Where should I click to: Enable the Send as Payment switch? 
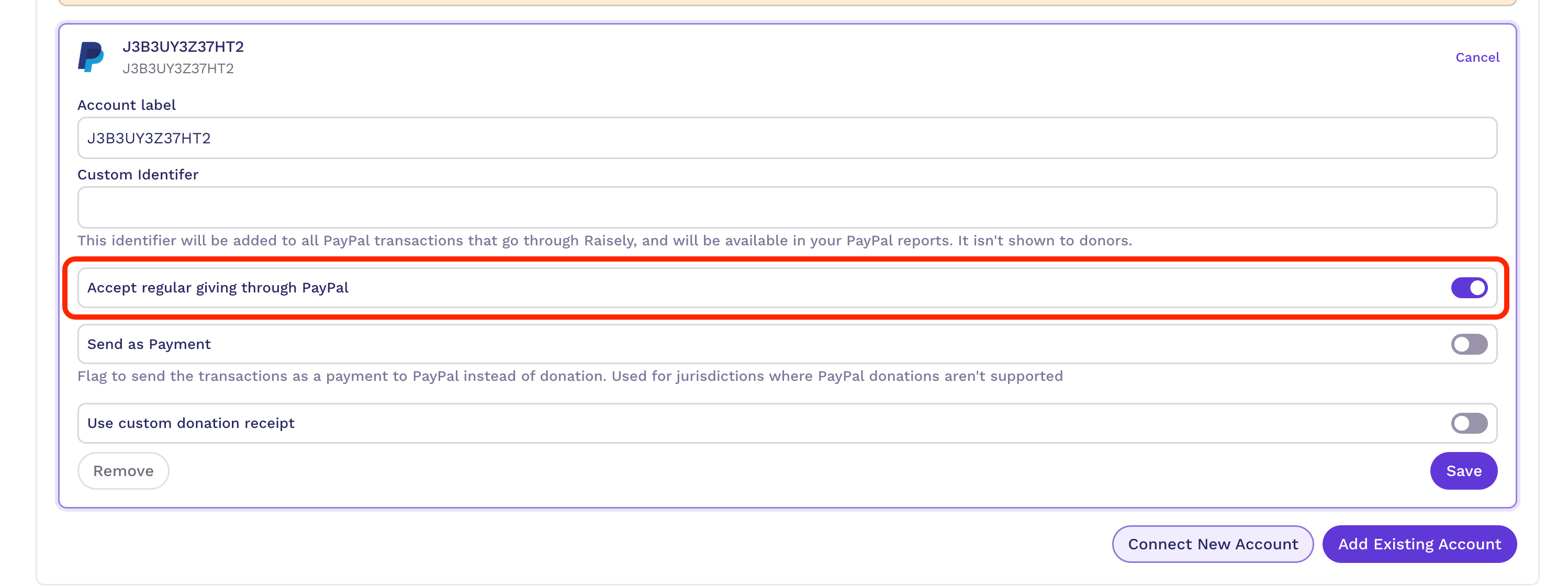coord(1468,344)
